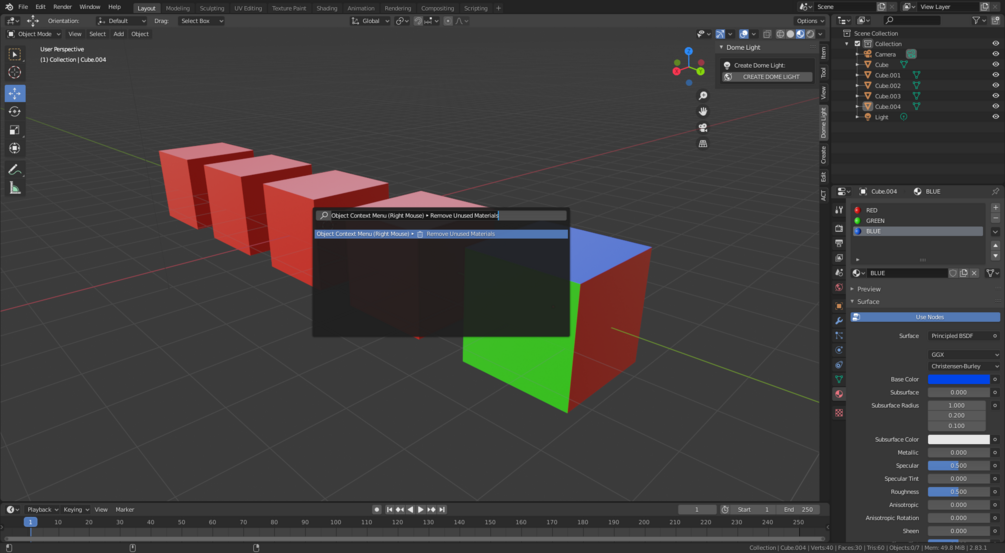
Task: Select the Scale tool
Action: tap(15, 130)
